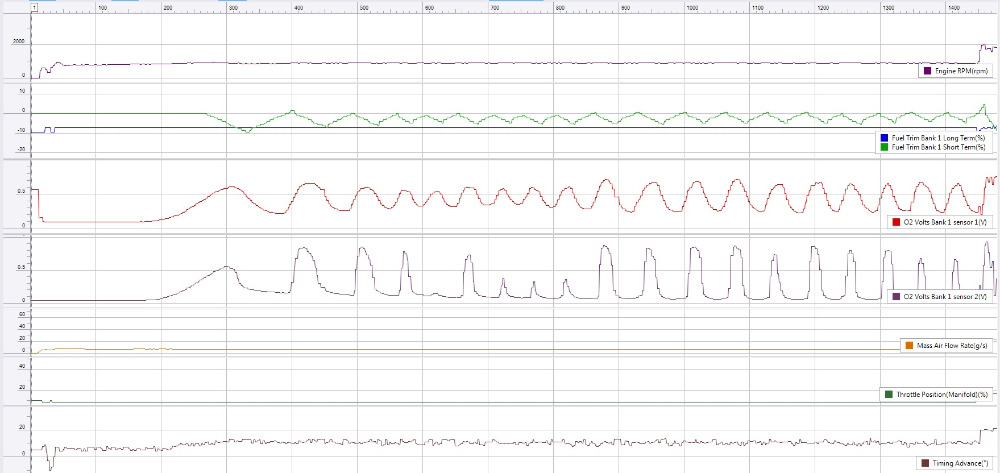Click the purple O2 sensor 2 swatch
This screenshot has height=473, width=1000.
pyautogui.click(x=895, y=297)
